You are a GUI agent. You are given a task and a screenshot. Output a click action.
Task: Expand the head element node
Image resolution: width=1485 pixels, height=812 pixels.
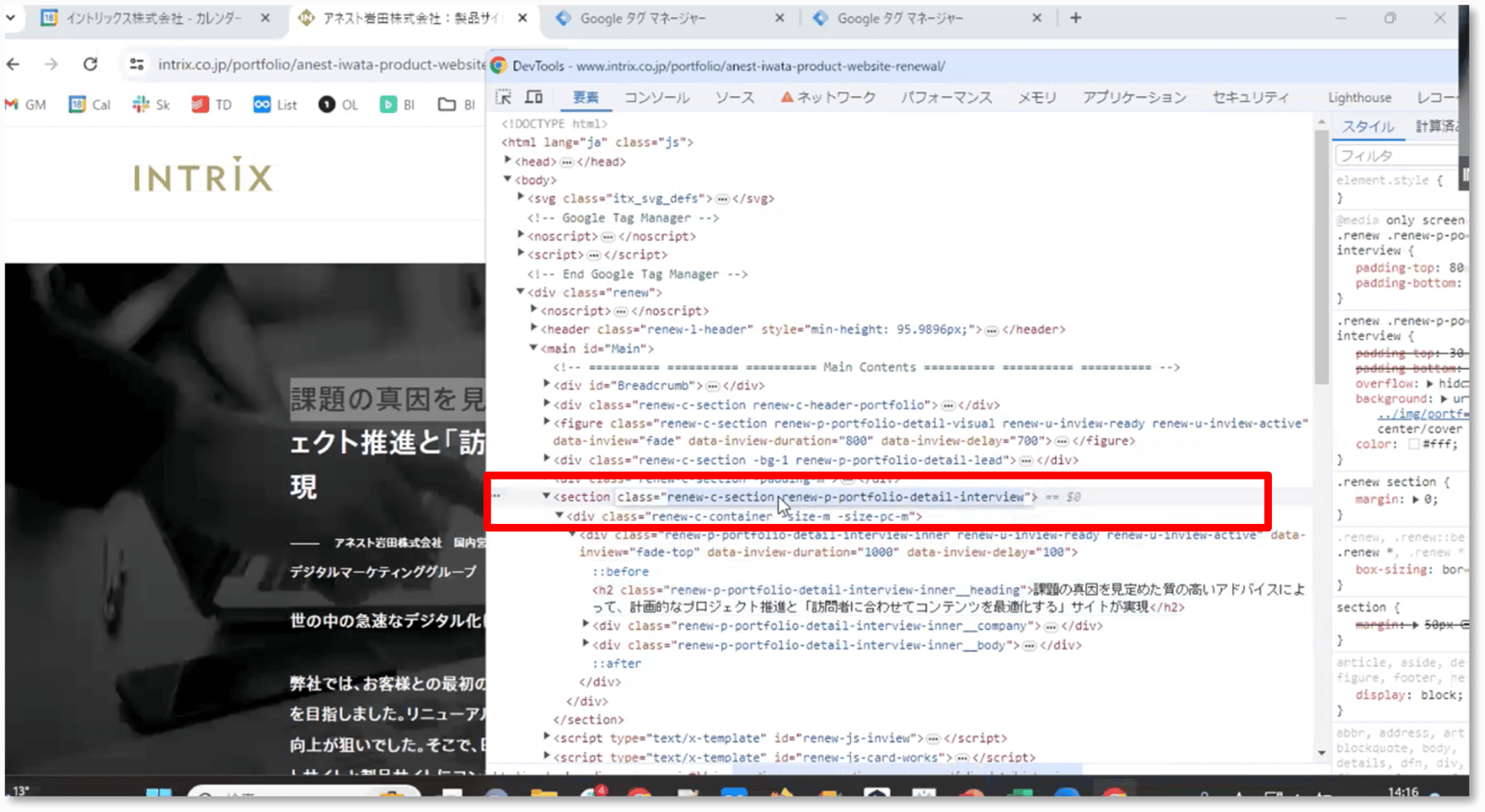508,160
